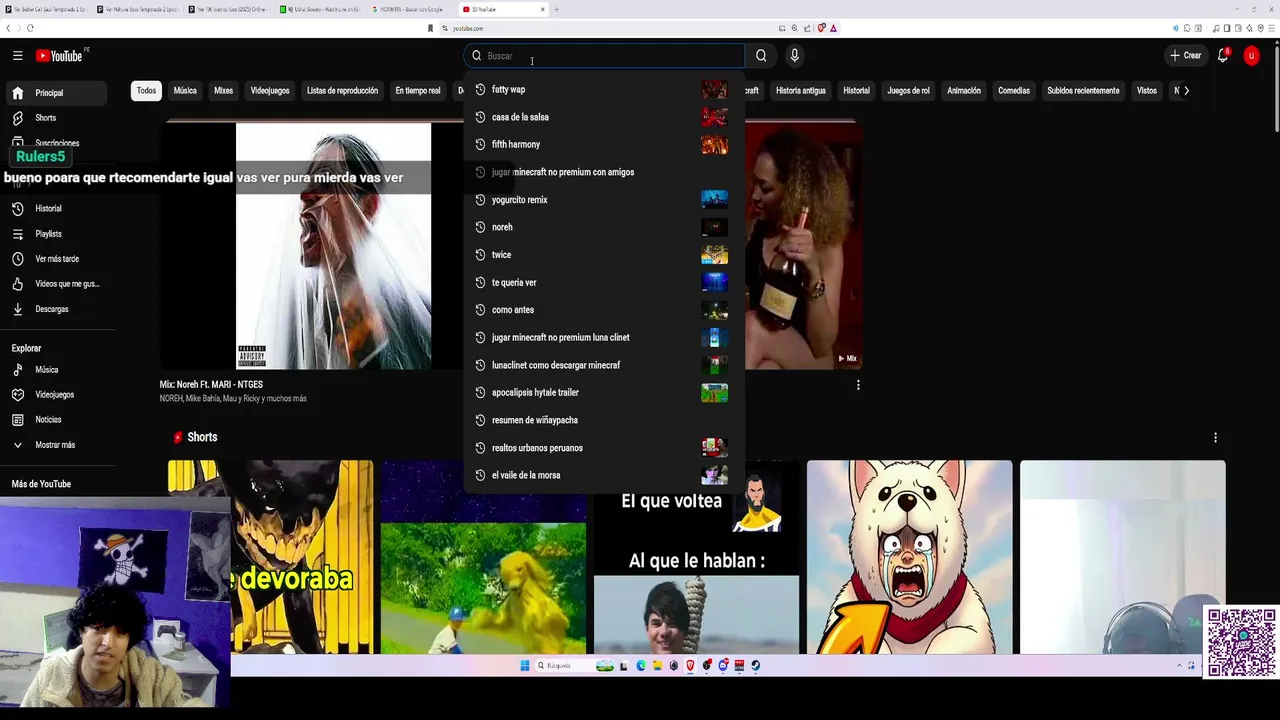Choose 'el vaile de la morsa' suggestion

click(603, 475)
